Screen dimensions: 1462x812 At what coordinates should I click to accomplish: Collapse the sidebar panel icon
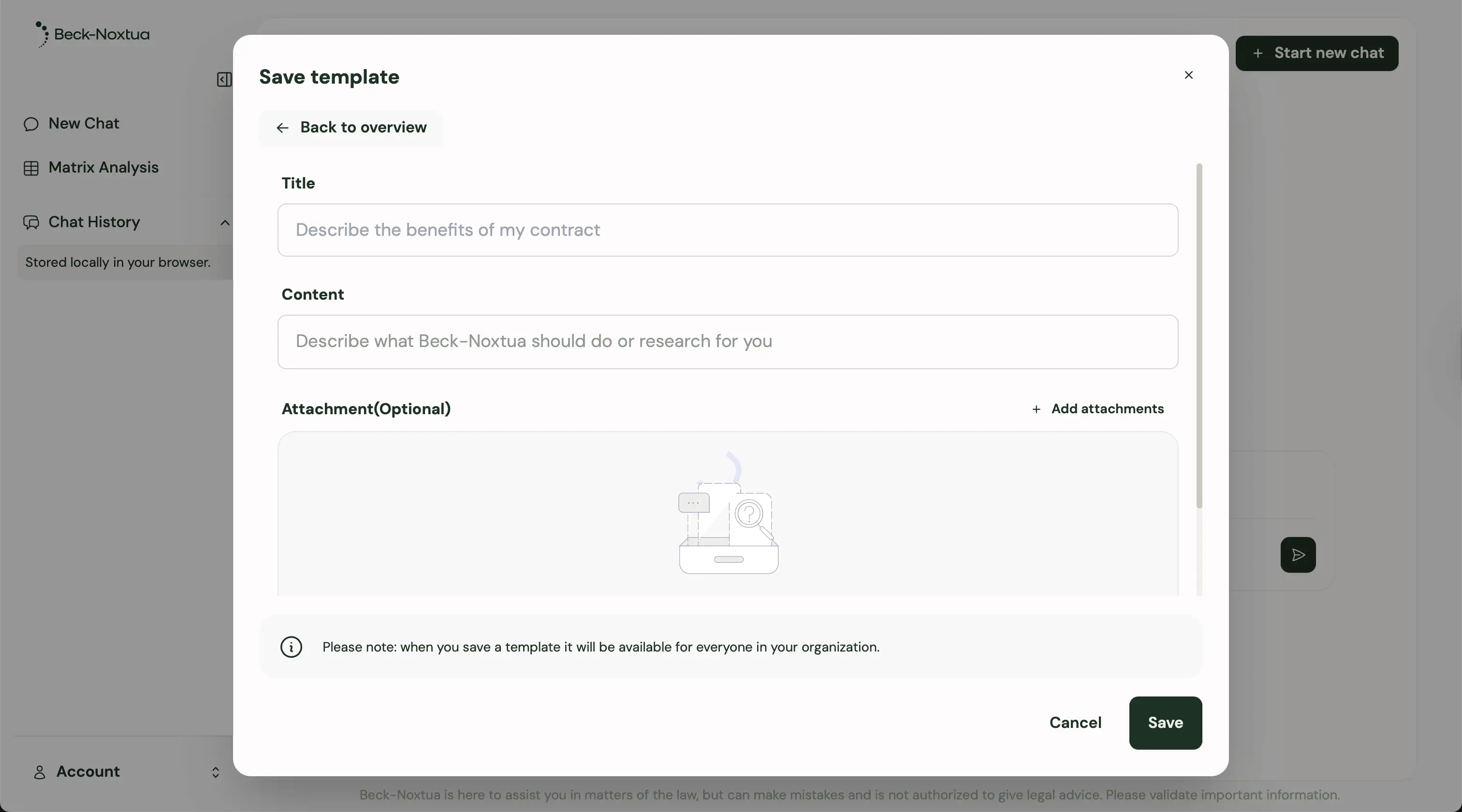(x=224, y=79)
